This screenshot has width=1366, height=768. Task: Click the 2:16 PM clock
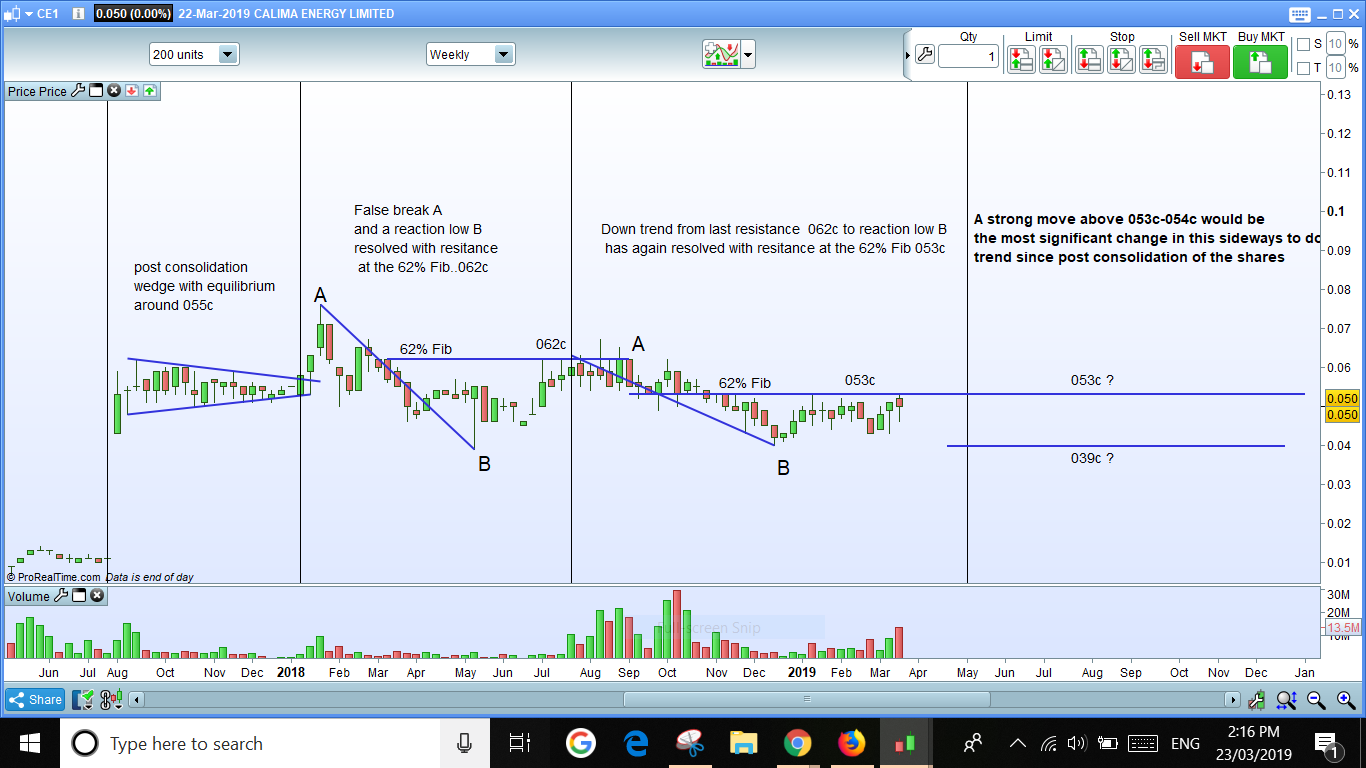click(x=1255, y=732)
